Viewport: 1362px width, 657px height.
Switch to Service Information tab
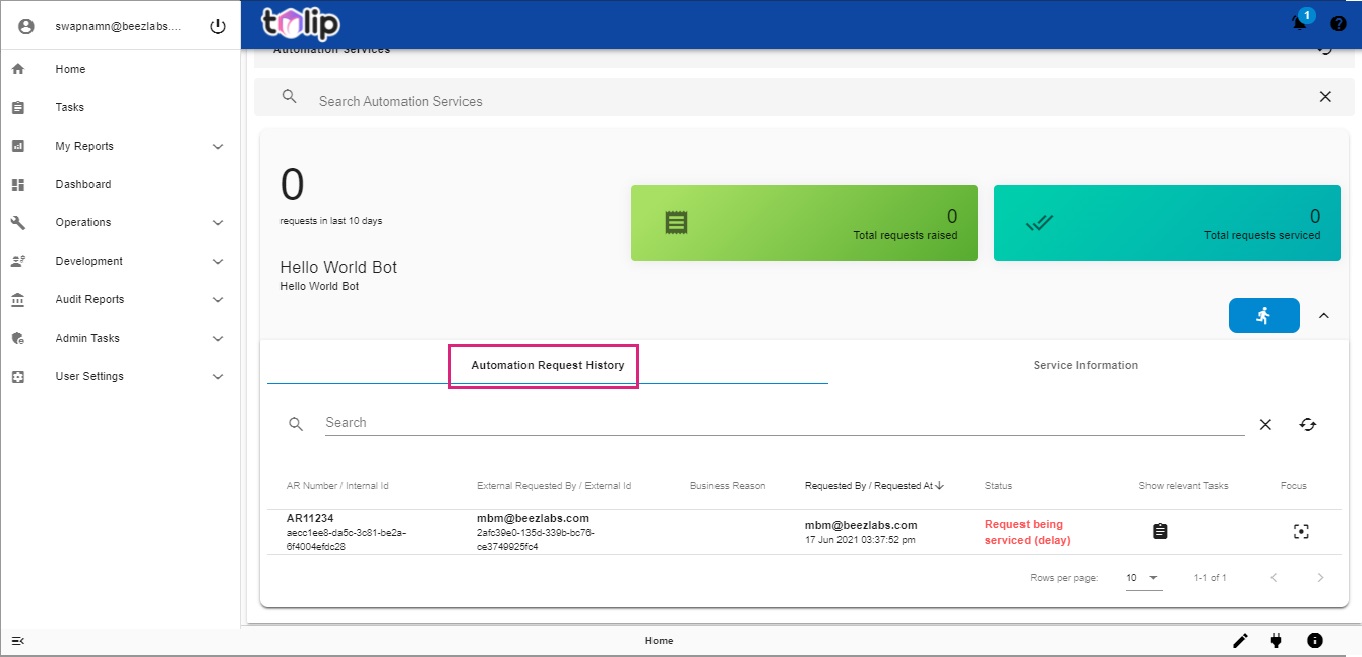point(1085,365)
